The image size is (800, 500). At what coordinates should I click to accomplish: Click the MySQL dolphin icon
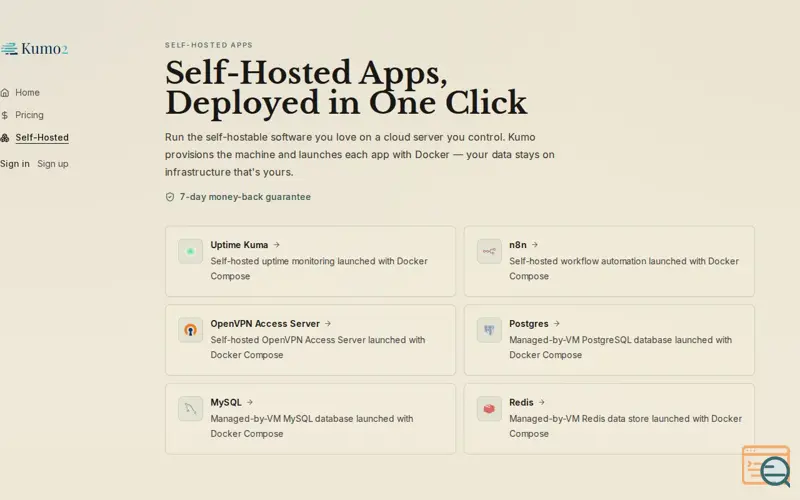[x=190, y=409]
